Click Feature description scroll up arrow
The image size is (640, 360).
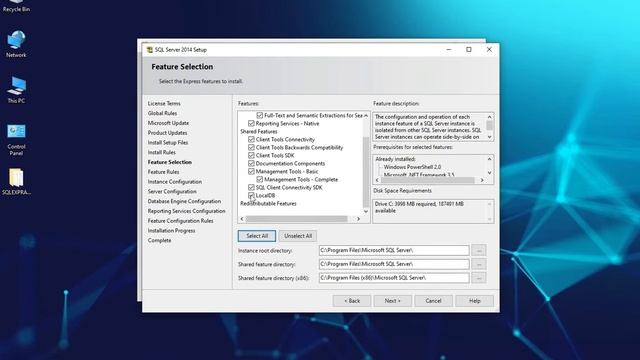489,117
